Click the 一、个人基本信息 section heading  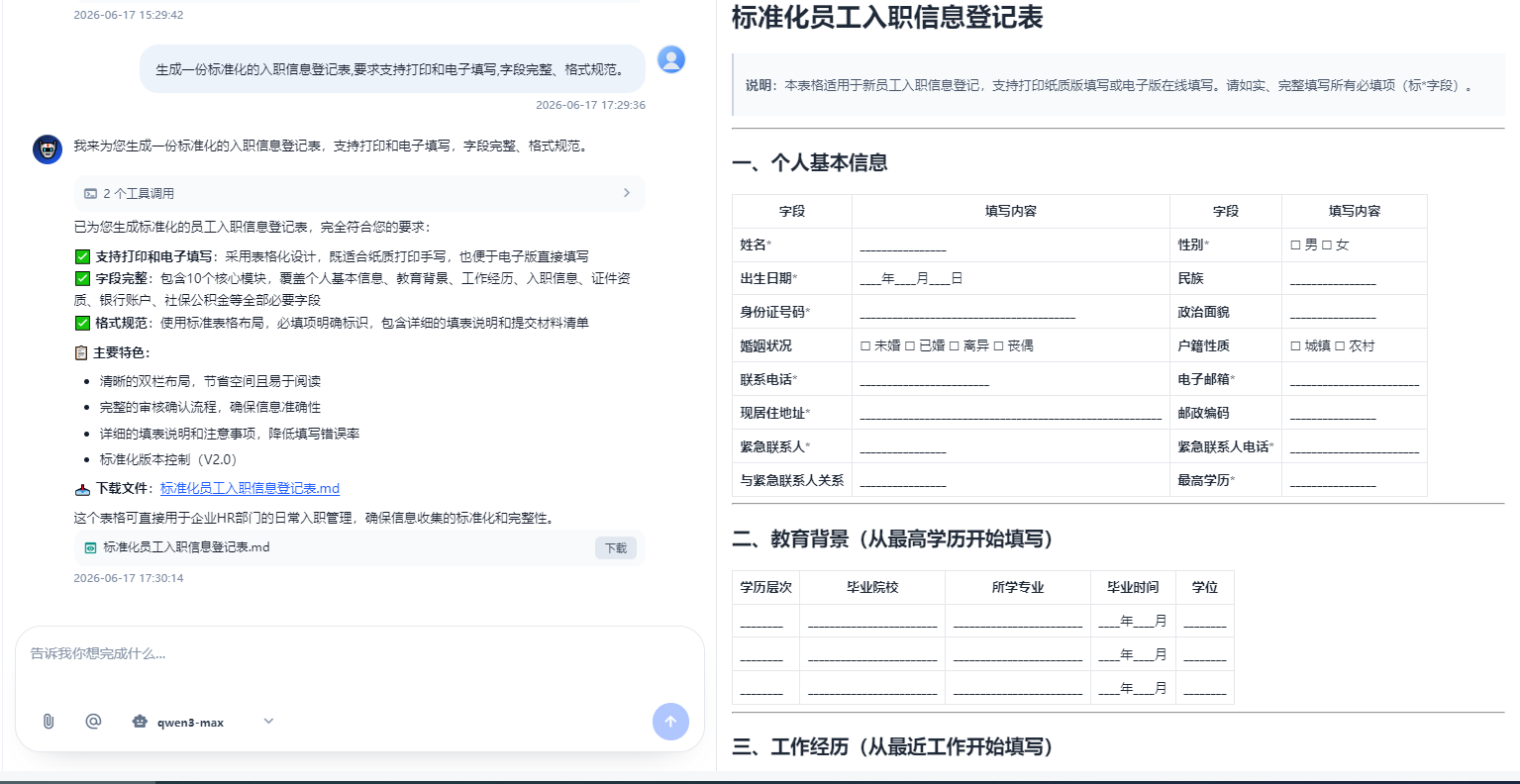(809, 163)
